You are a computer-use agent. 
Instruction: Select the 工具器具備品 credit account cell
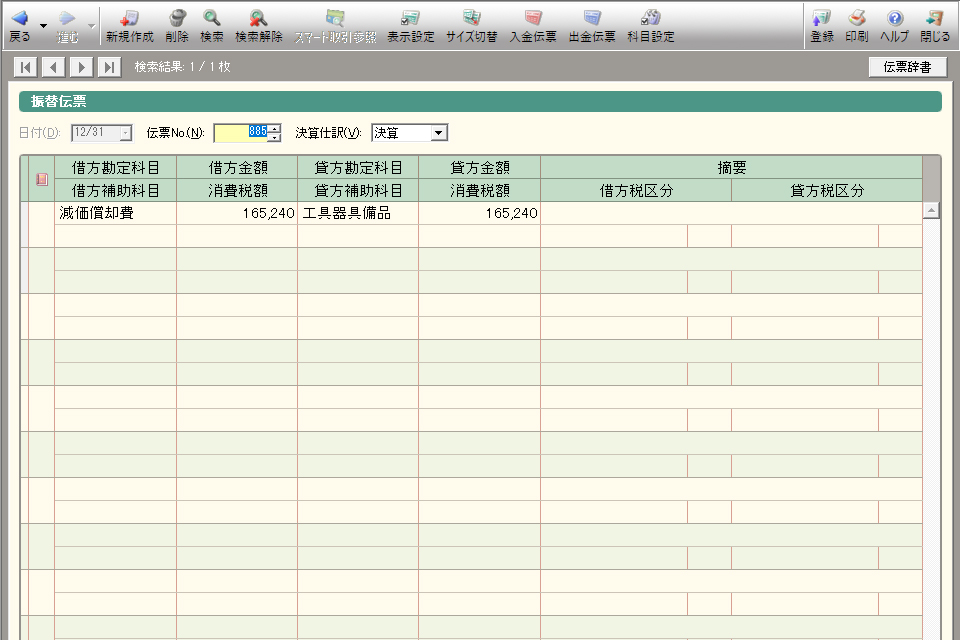point(358,213)
